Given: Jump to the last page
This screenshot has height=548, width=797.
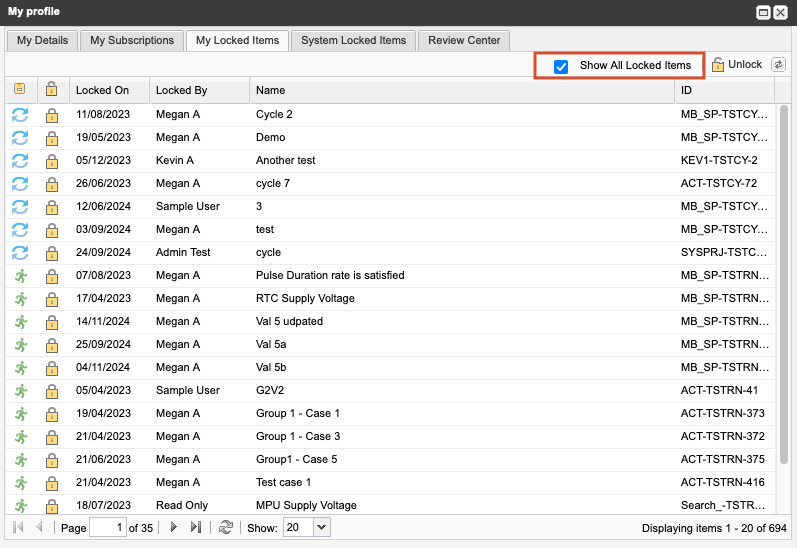Looking at the screenshot, I should (196, 527).
